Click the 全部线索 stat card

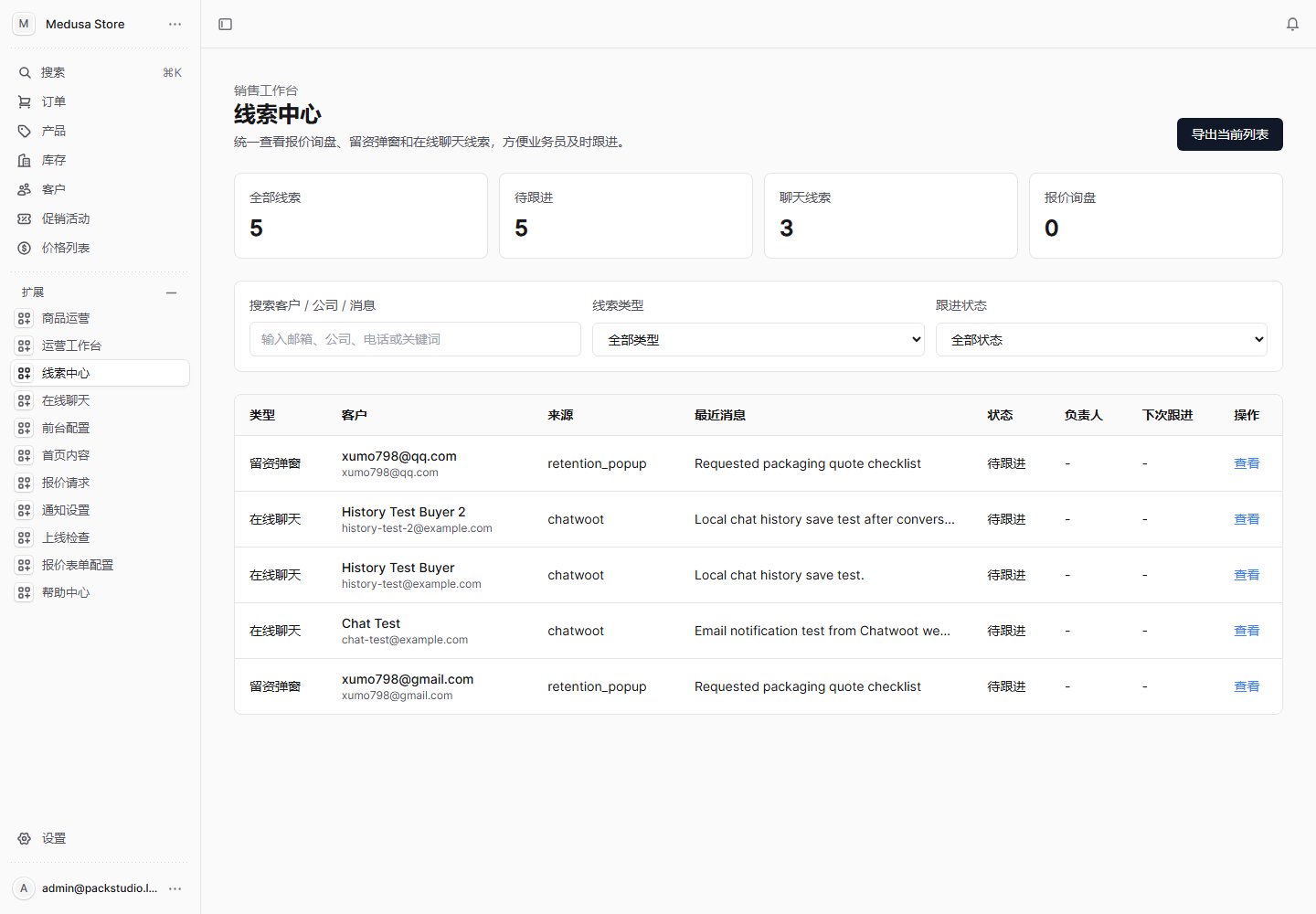(x=361, y=216)
